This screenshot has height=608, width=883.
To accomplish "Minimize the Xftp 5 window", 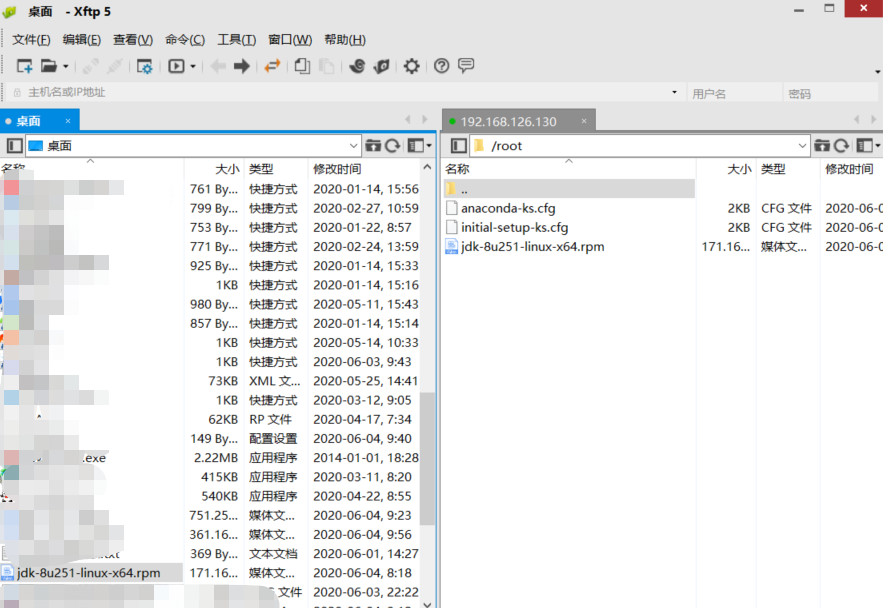I will coord(799,10).
